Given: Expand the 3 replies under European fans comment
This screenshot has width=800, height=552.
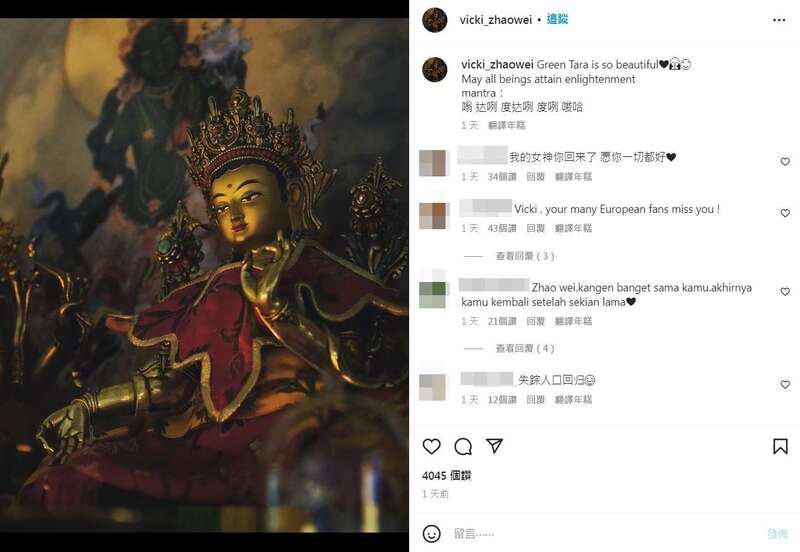Looking at the screenshot, I should [x=524, y=256].
